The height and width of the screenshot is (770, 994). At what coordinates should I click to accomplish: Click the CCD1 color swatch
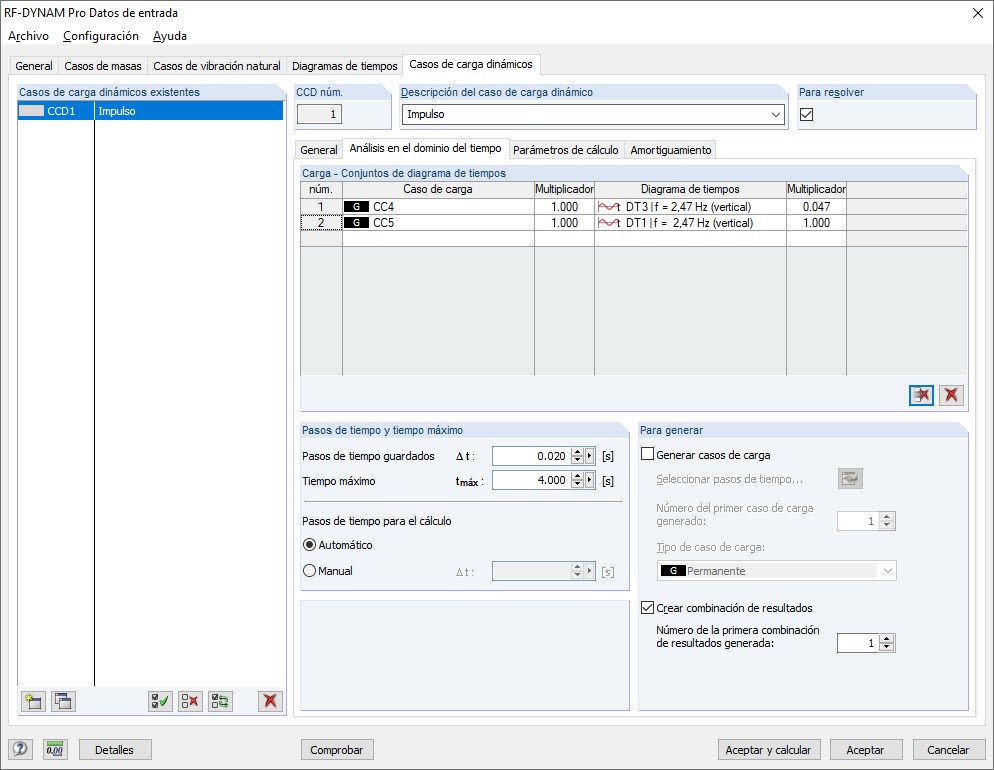point(32,111)
